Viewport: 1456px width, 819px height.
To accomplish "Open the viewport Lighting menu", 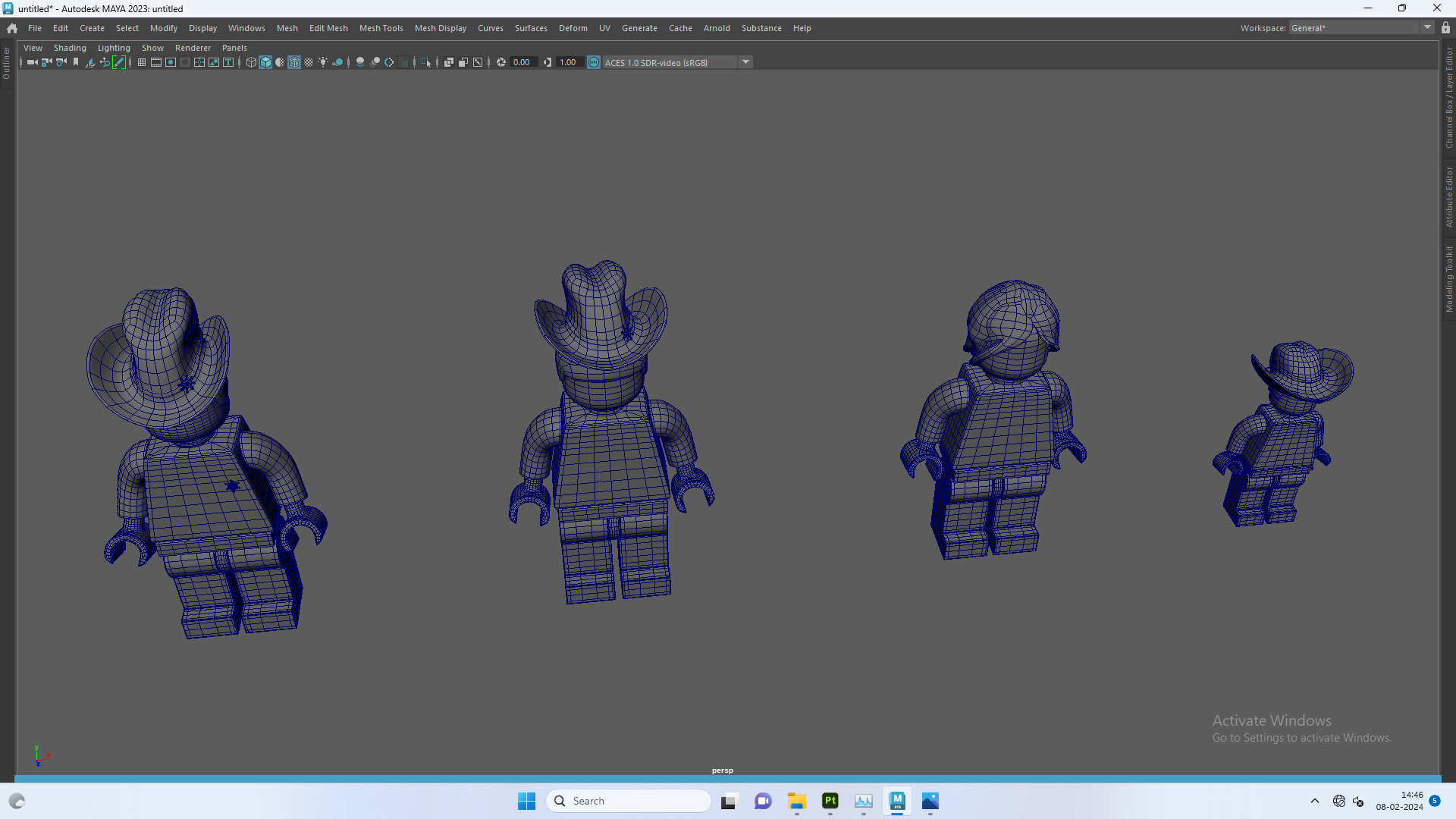I will (x=114, y=48).
